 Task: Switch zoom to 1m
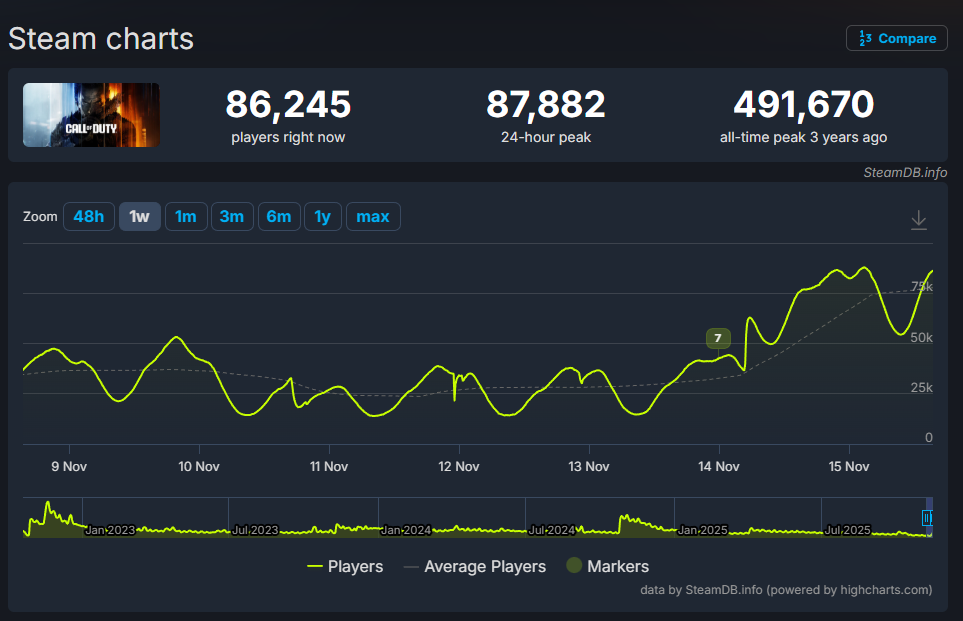tap(186, 217)
